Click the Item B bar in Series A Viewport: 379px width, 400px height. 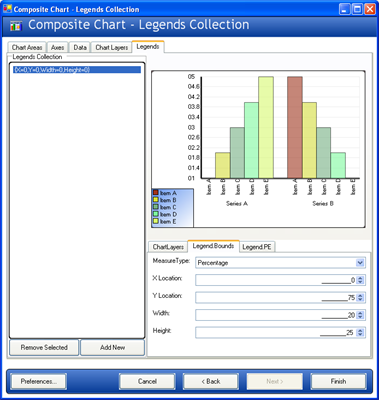pyautogui.click(x=223, y=165)
